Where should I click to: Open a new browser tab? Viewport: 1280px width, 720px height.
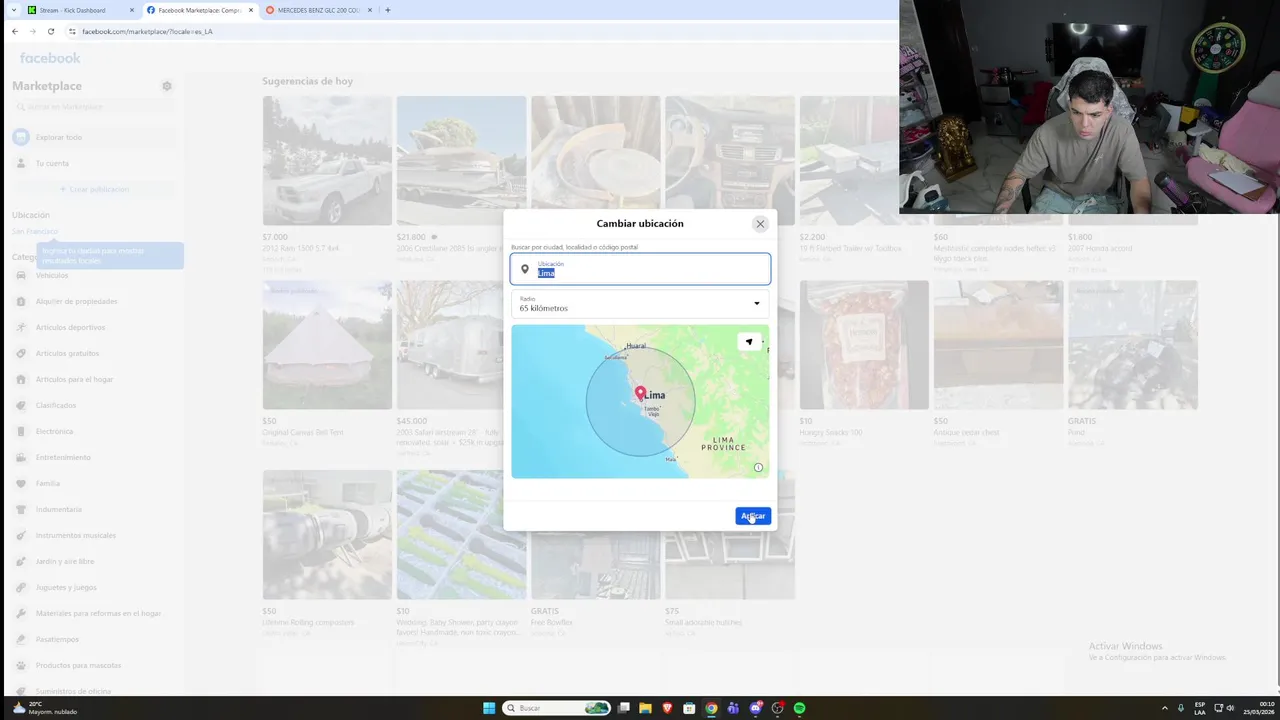click(388, 10)
